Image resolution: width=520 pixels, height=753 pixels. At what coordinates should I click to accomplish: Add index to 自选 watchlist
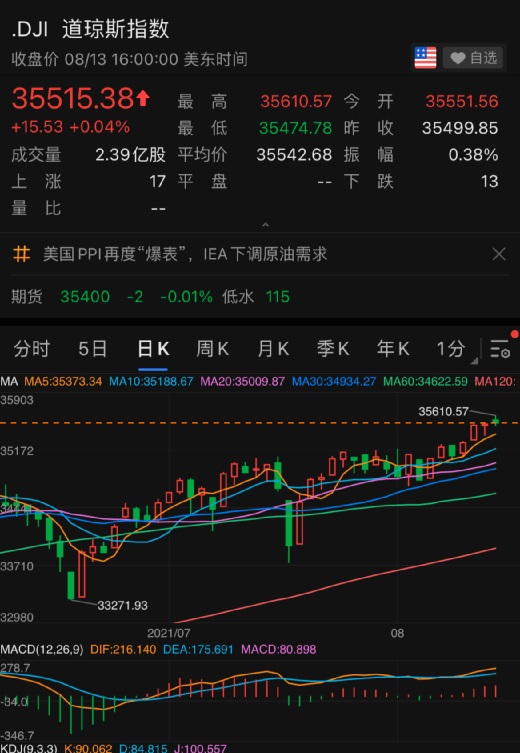coord(472,58)
